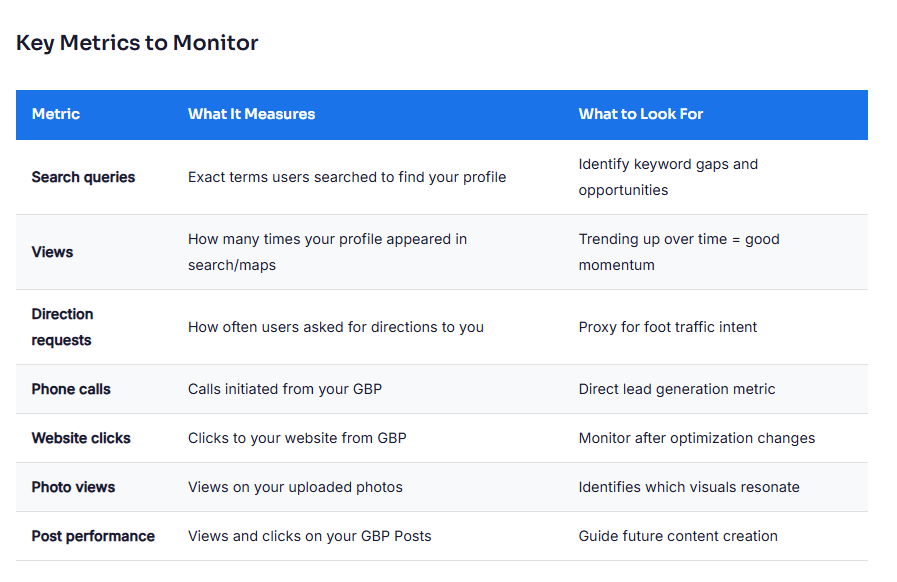The width and height of the screenshot is (897, 582).
Task: Select the 'Phone calls' metric cell
Action: point(71,389)
